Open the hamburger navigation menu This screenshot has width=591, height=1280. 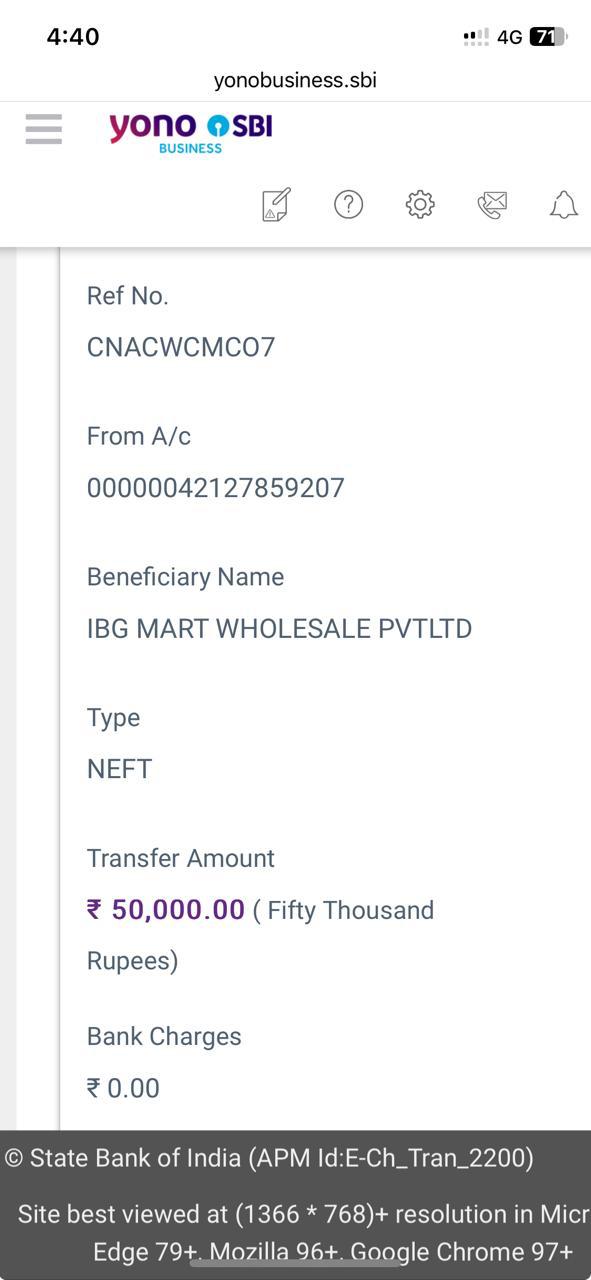44,129
